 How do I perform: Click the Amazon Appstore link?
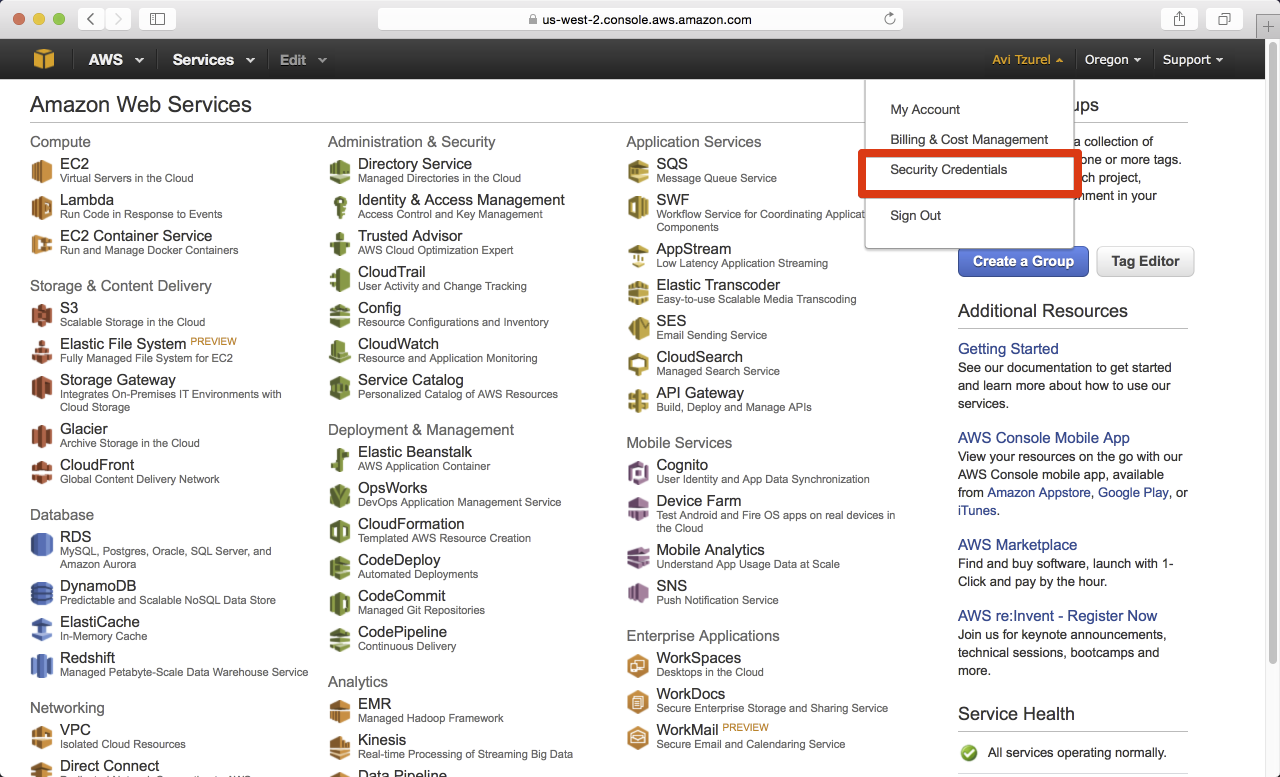pyautogui.click(x=1040, y=493)
